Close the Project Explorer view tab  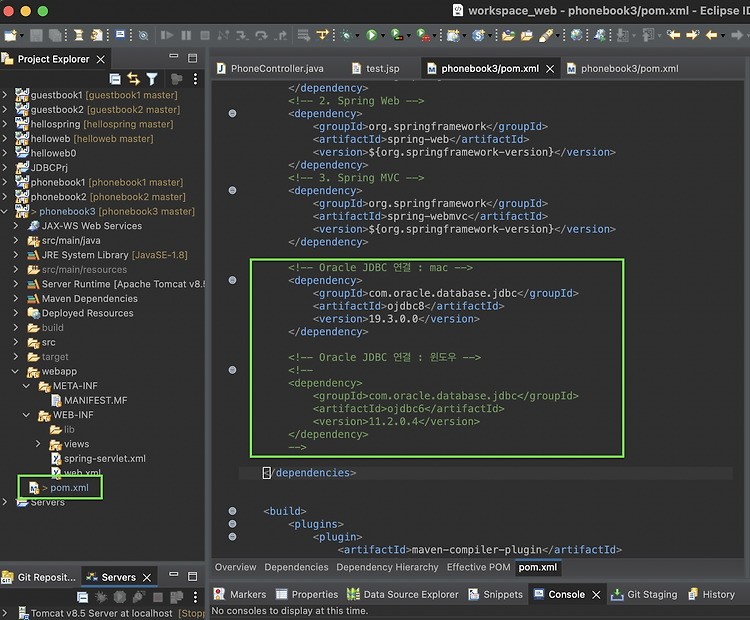(101, 59)
